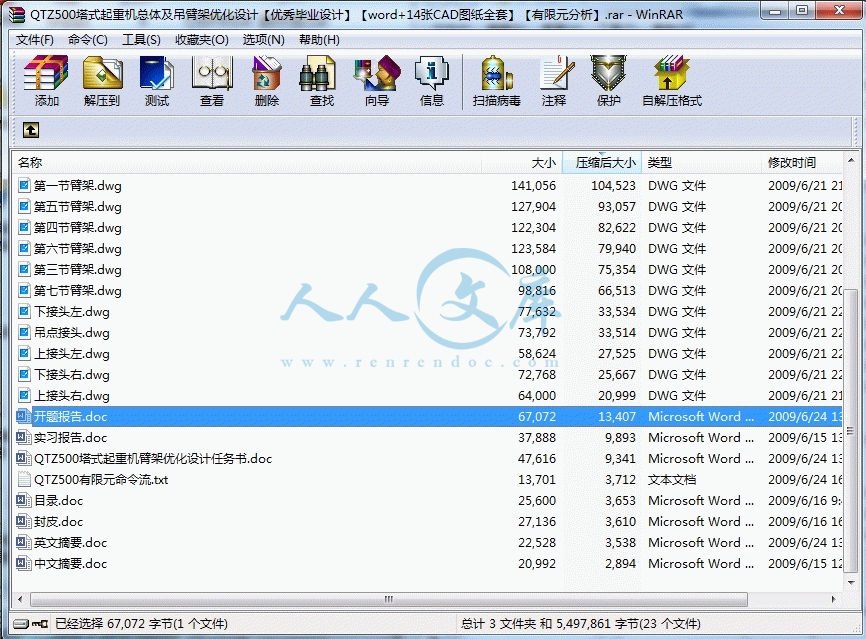866x639 pixels.
Task: Click the drive and key status bar icon
Action: tap(30, 624)
